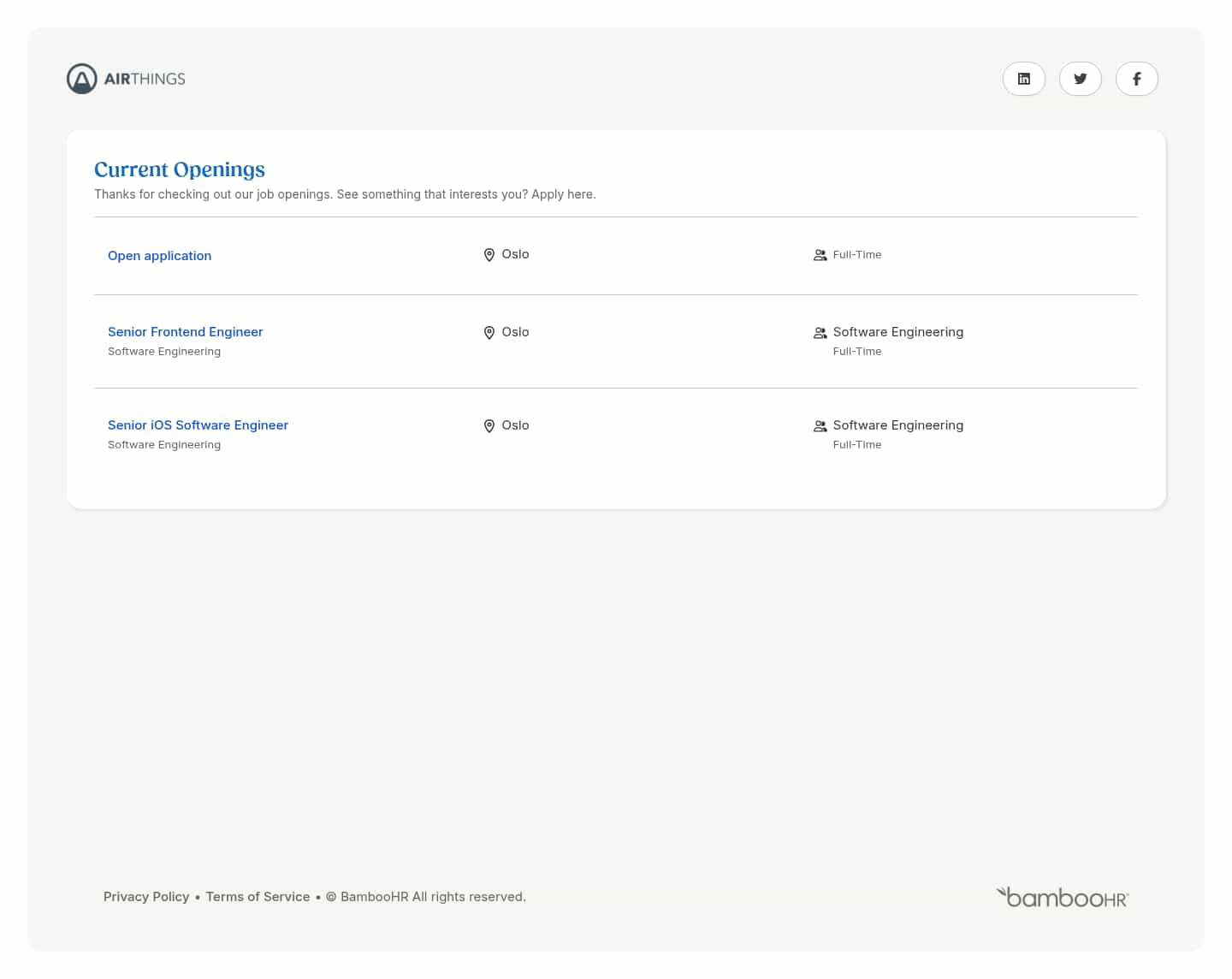Open the Open application job listing
1232x979 pixels.
pyautogui.click(x=159, y=256)
